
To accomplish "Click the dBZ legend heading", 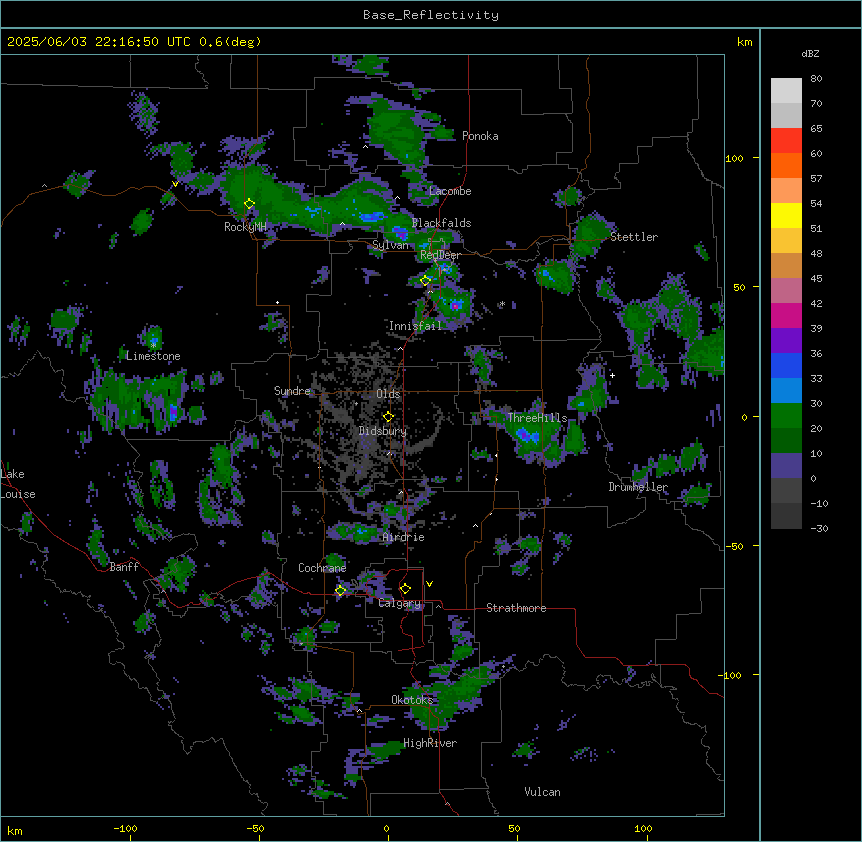I will click(x=810, y=53).
